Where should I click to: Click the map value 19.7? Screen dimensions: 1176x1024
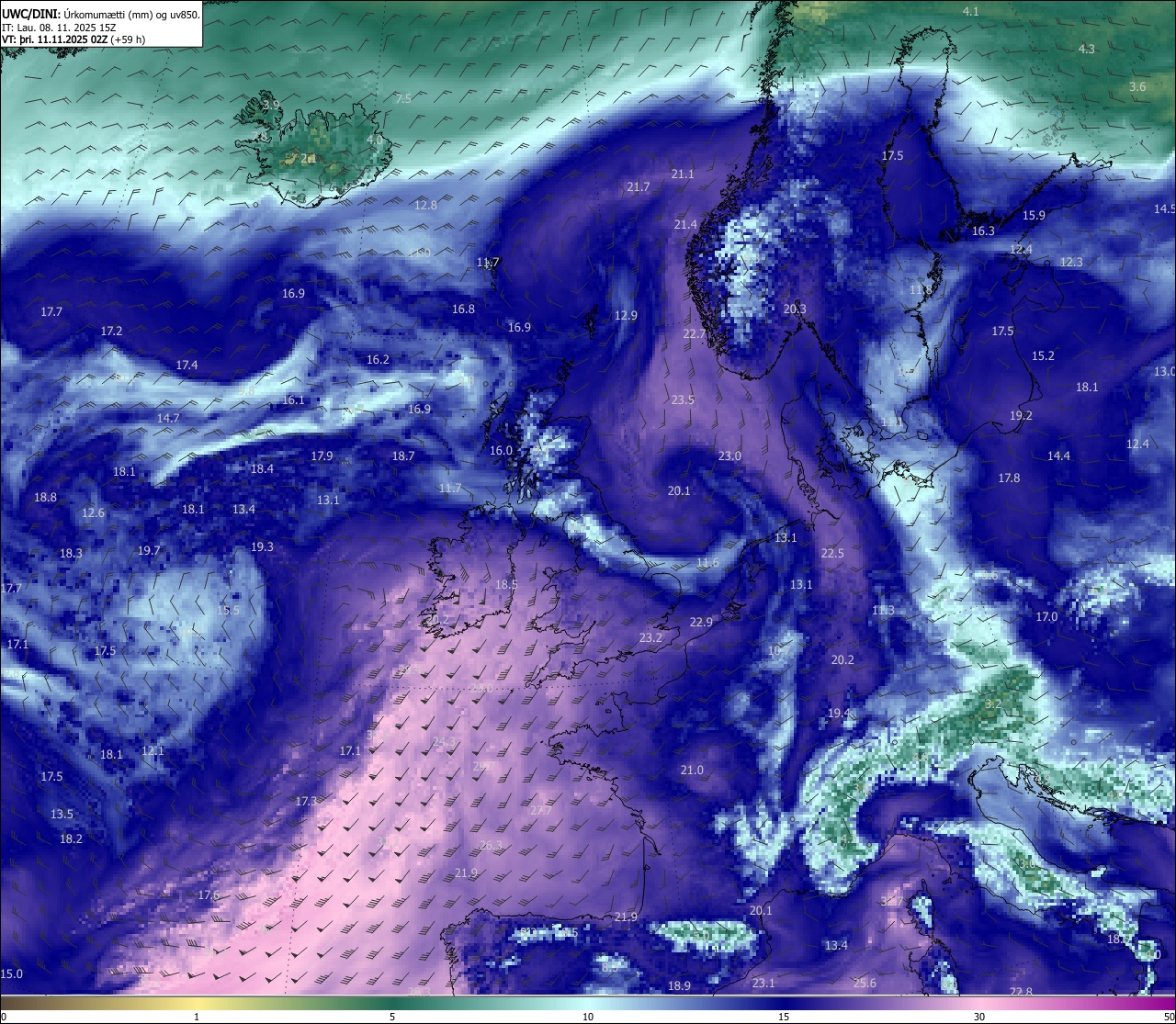tap(149, 550)
